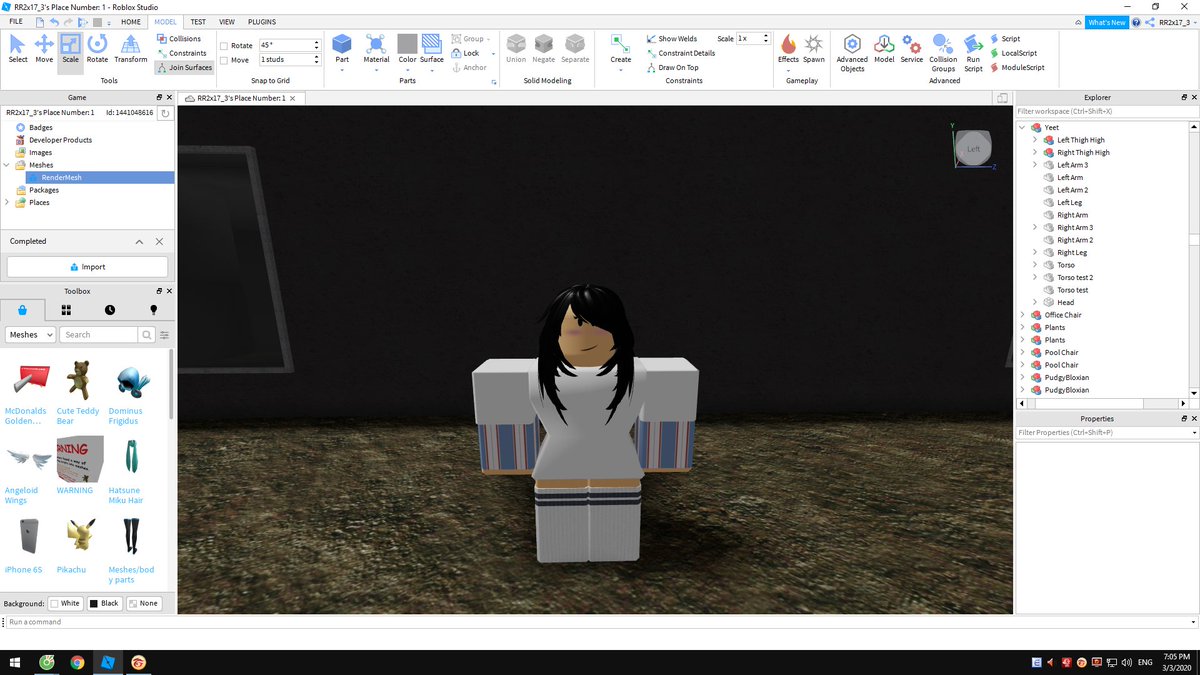Open the Service insert dialog
Image resolution: width=1200 pixels, height=675 pixels.
[x=912, y=49]
